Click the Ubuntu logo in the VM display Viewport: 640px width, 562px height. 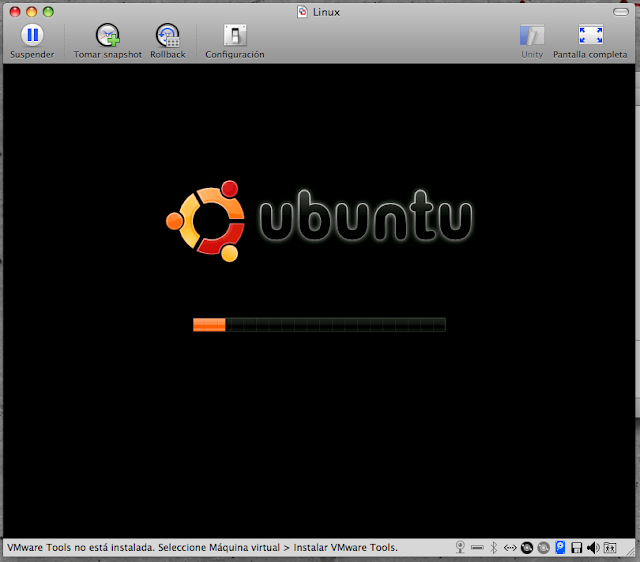(319, 221)
